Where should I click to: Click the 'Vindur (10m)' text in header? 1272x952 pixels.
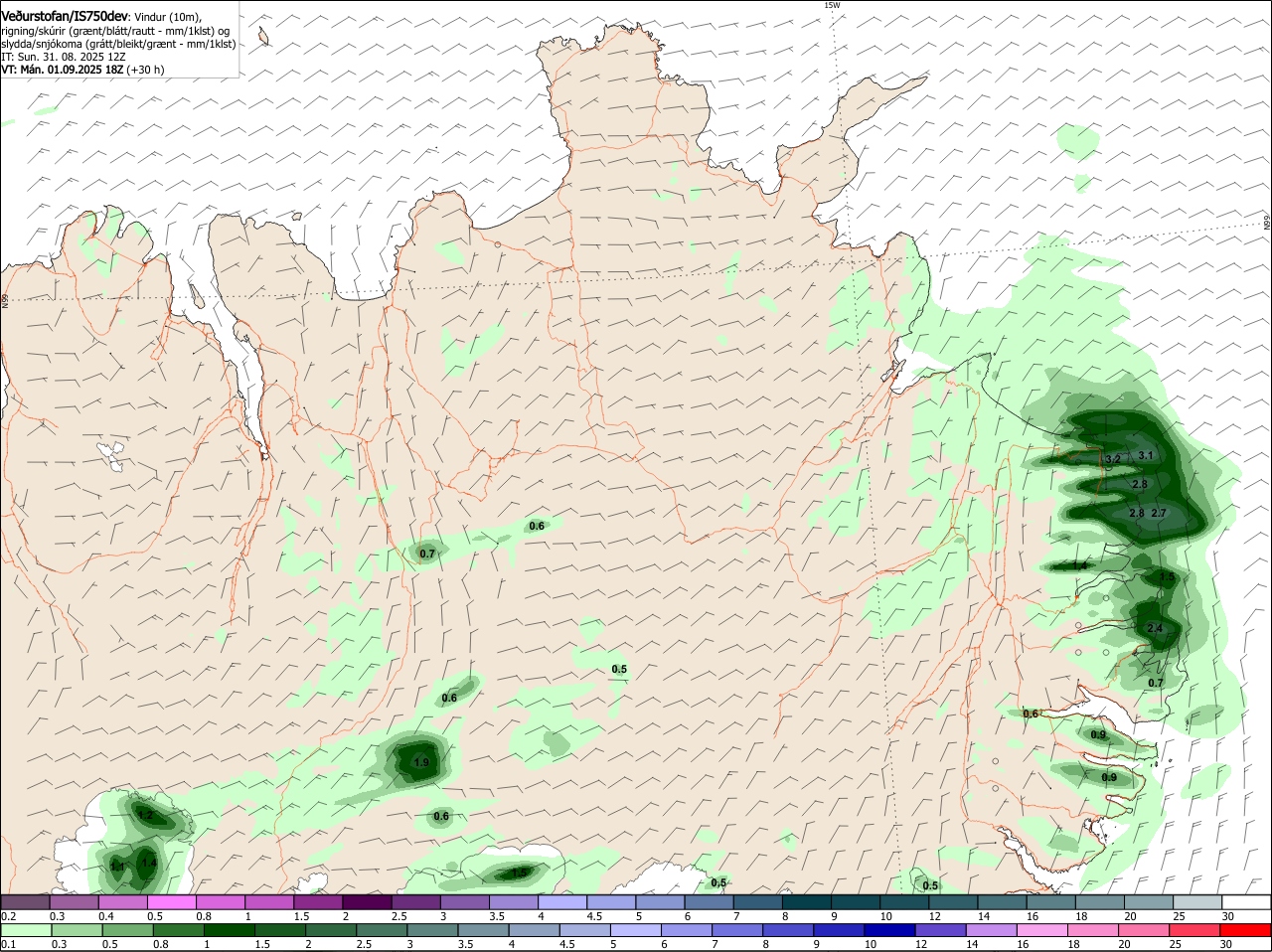pos(167,17)
